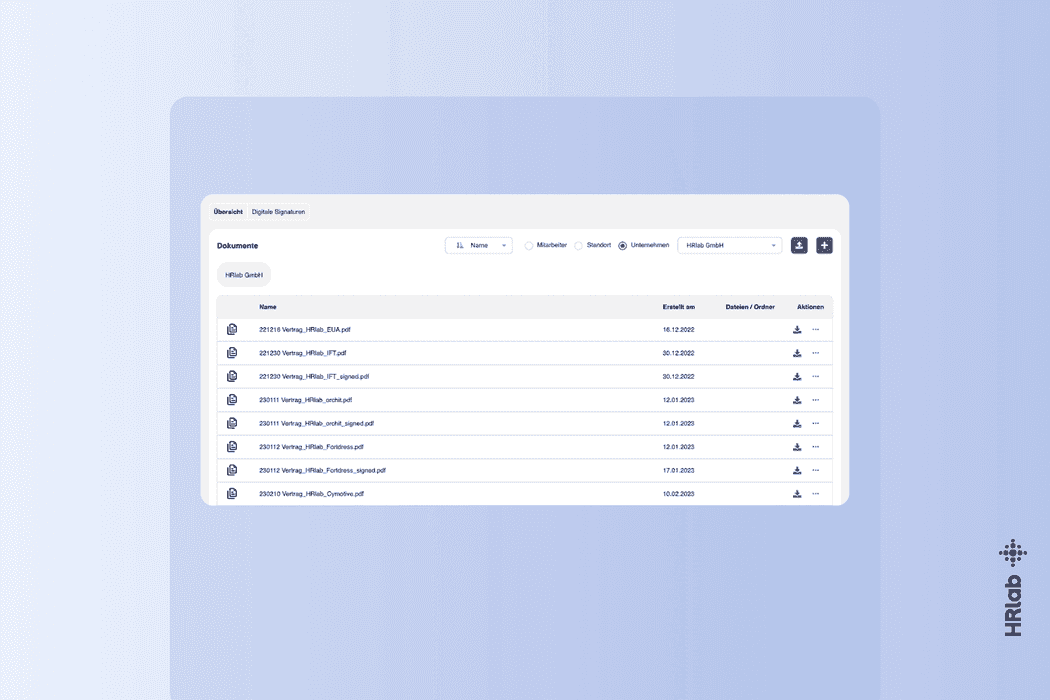Select the Mitarbeiter radio button
Image resolution: width=1050 pixels, height=700 pixels.
click(x=529, y=246)
